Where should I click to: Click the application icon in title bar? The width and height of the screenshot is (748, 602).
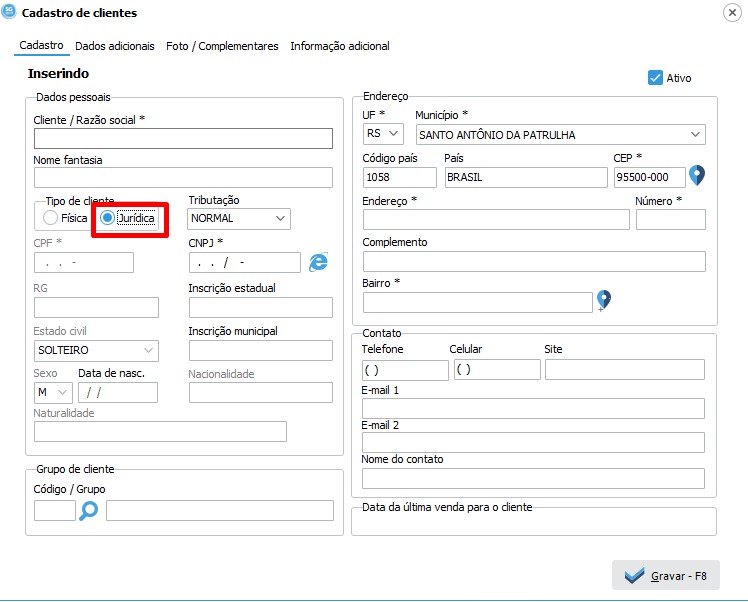[x=10, y=13]
